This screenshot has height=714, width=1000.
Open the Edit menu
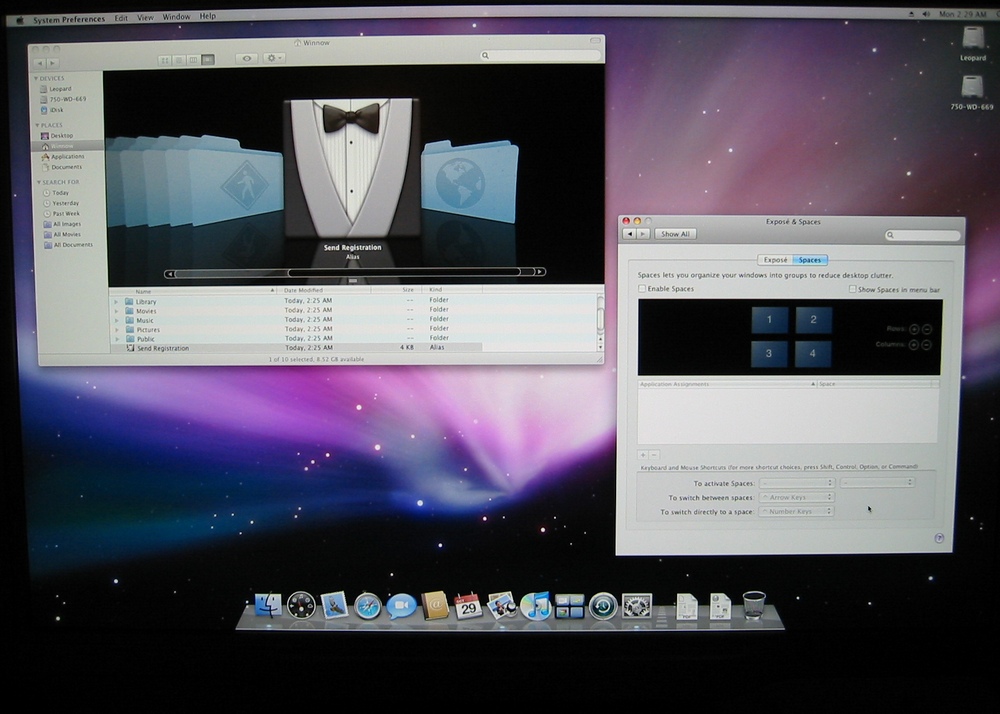tap(121, 18)
